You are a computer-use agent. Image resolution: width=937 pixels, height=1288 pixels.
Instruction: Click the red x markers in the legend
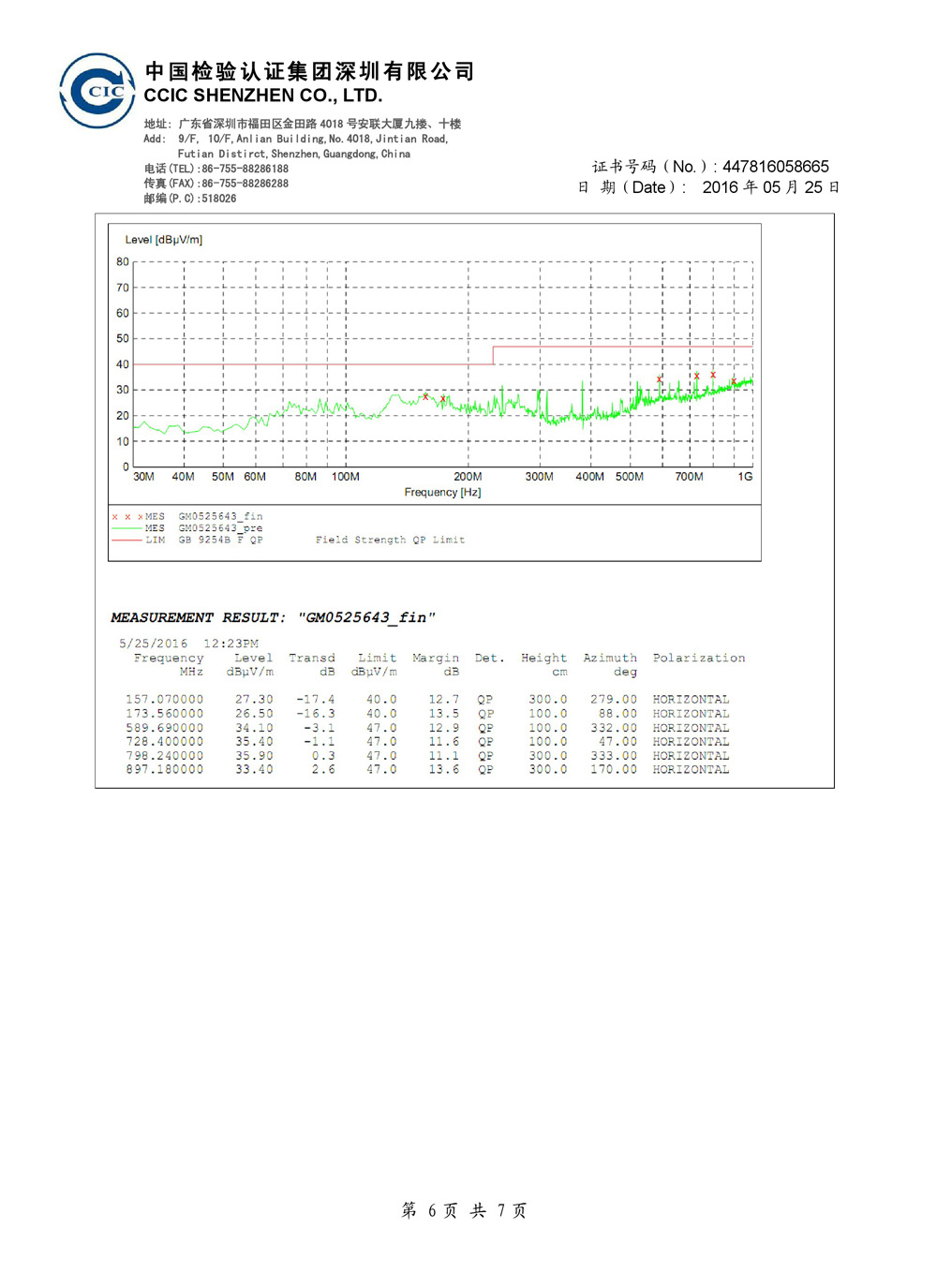point(127,517)
